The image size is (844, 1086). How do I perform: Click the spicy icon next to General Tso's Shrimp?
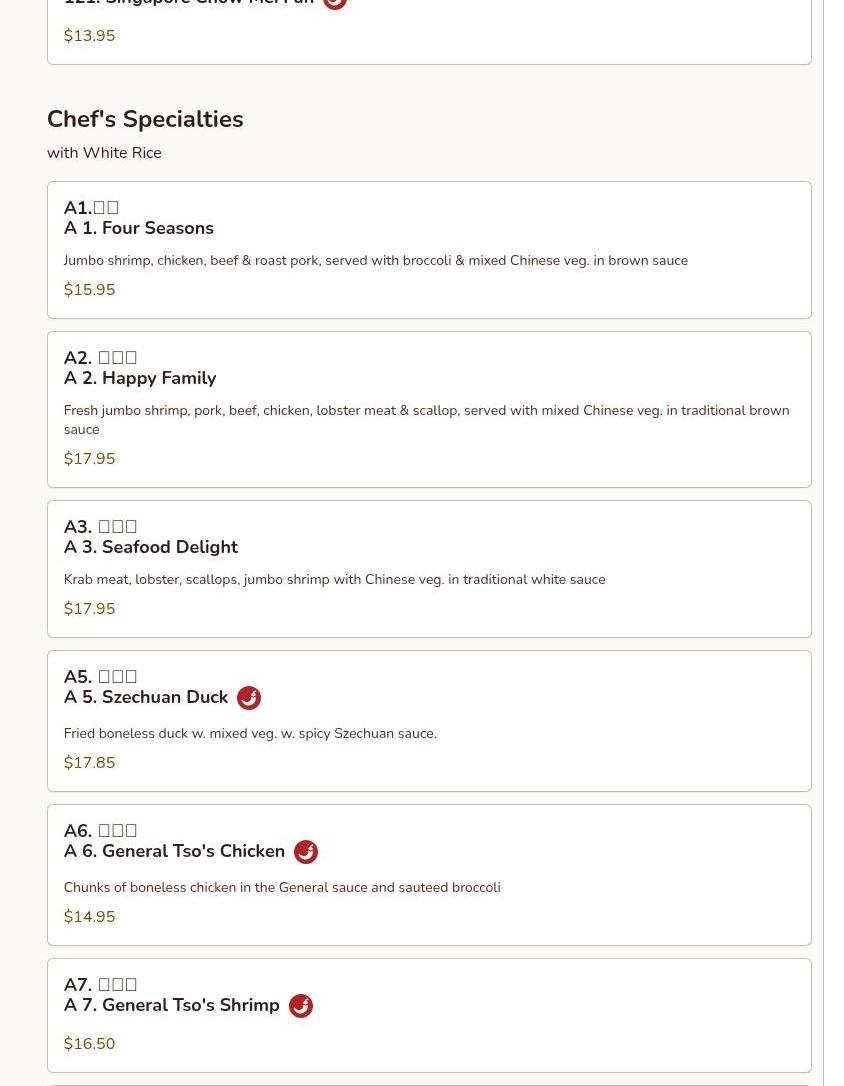(301, 1006)
